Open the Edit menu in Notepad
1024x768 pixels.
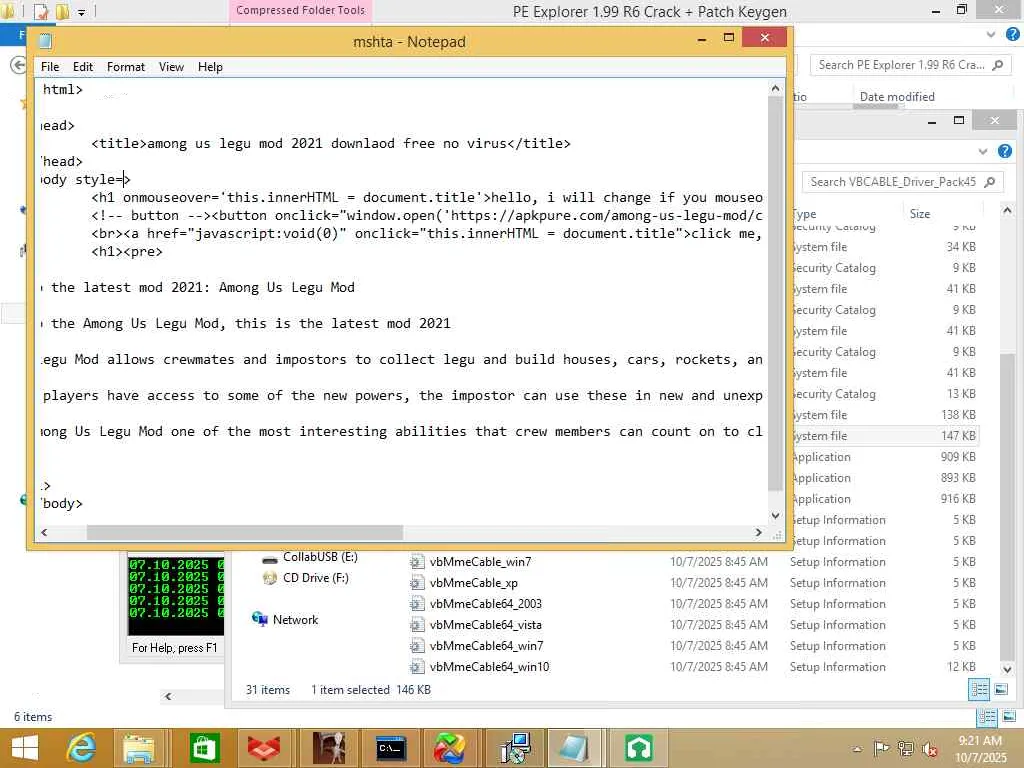coord(83,67)
